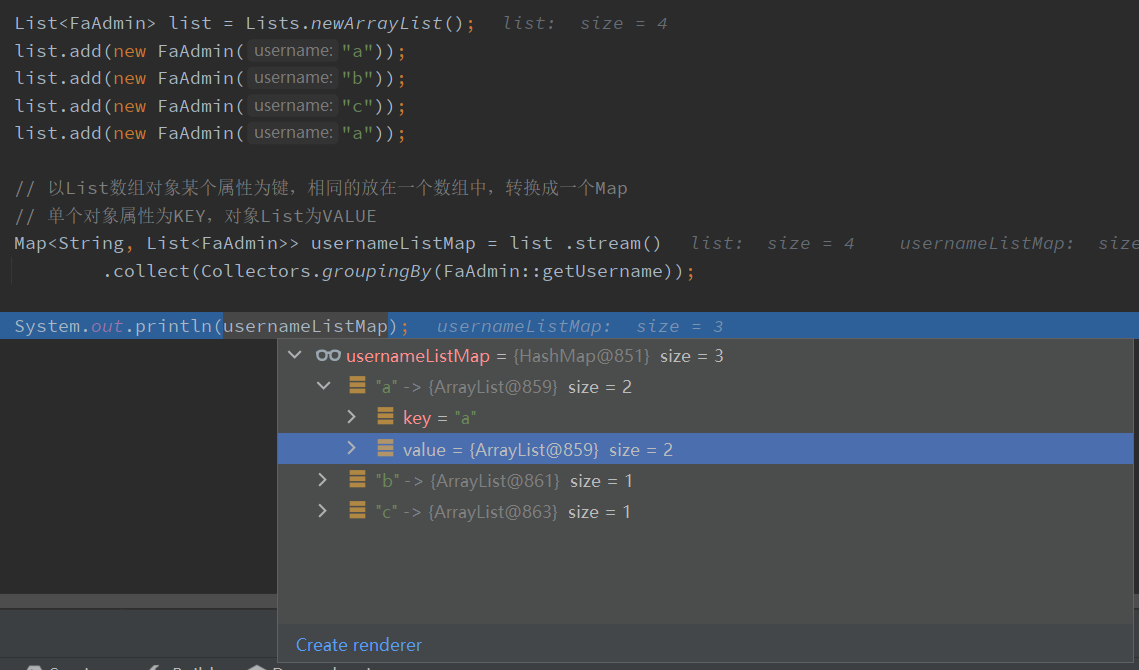1139x670 pixels.
Task: Click the list icon next to key = "a"
Action: (x=385, y=417)
